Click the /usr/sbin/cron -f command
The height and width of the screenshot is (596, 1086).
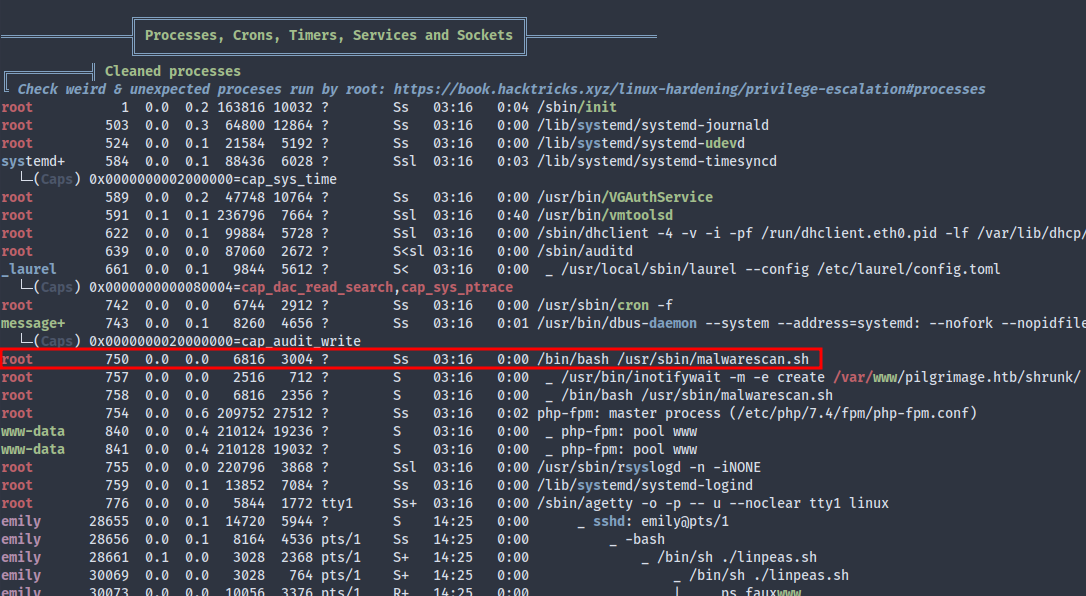tap(603, 305)
